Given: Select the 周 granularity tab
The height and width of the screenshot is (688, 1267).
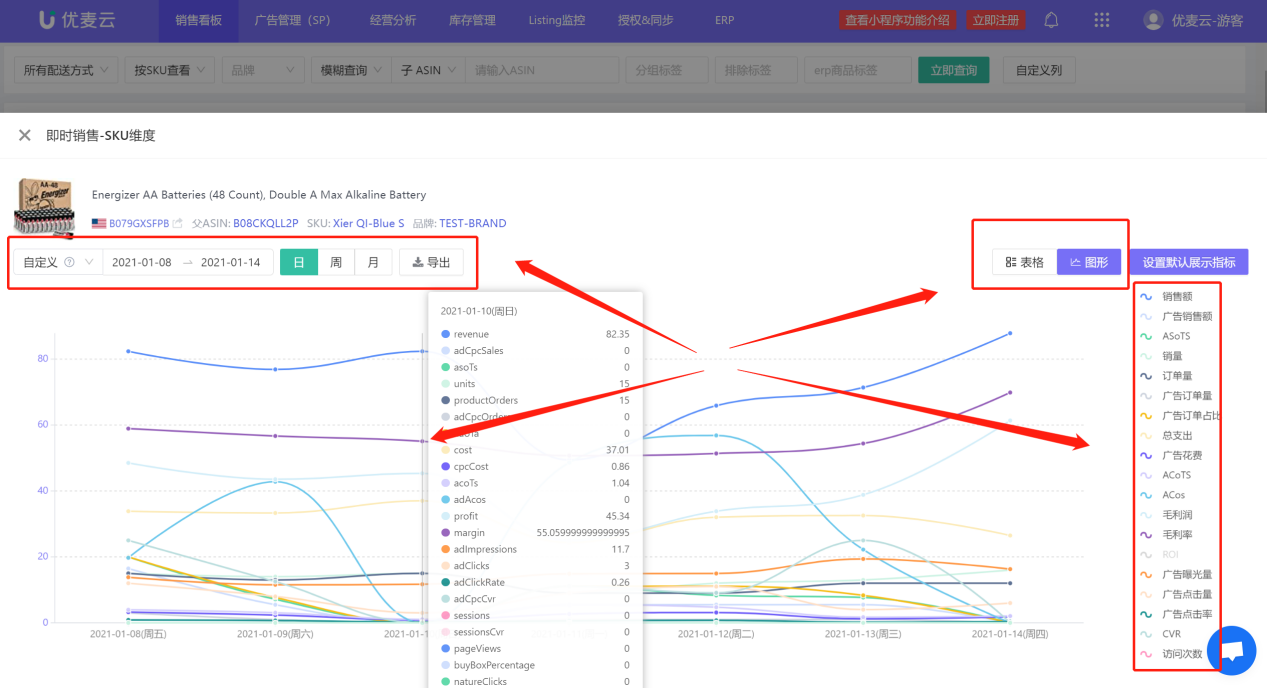Looking at the screenshot, I should (x=336, y=263).
